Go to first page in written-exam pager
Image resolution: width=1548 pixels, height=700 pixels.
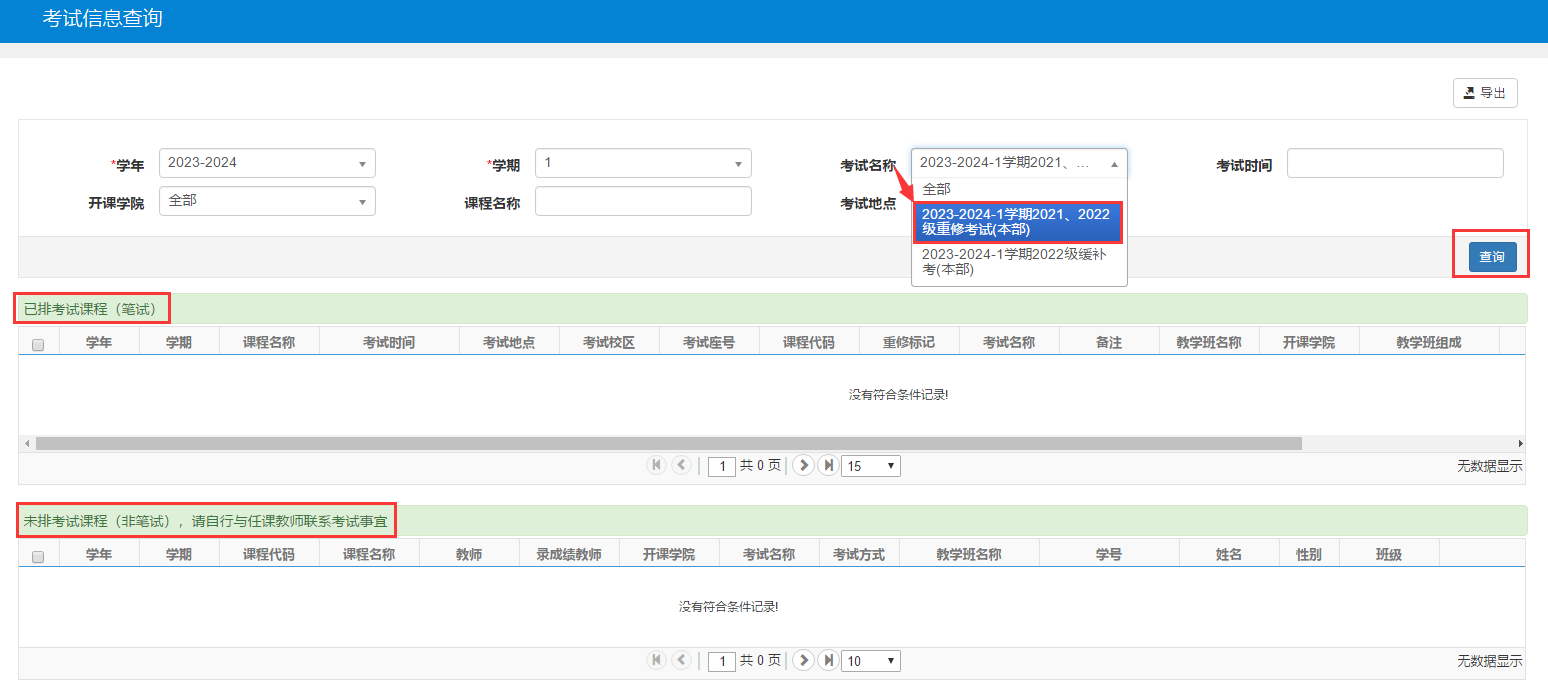[x=657, y=465]
